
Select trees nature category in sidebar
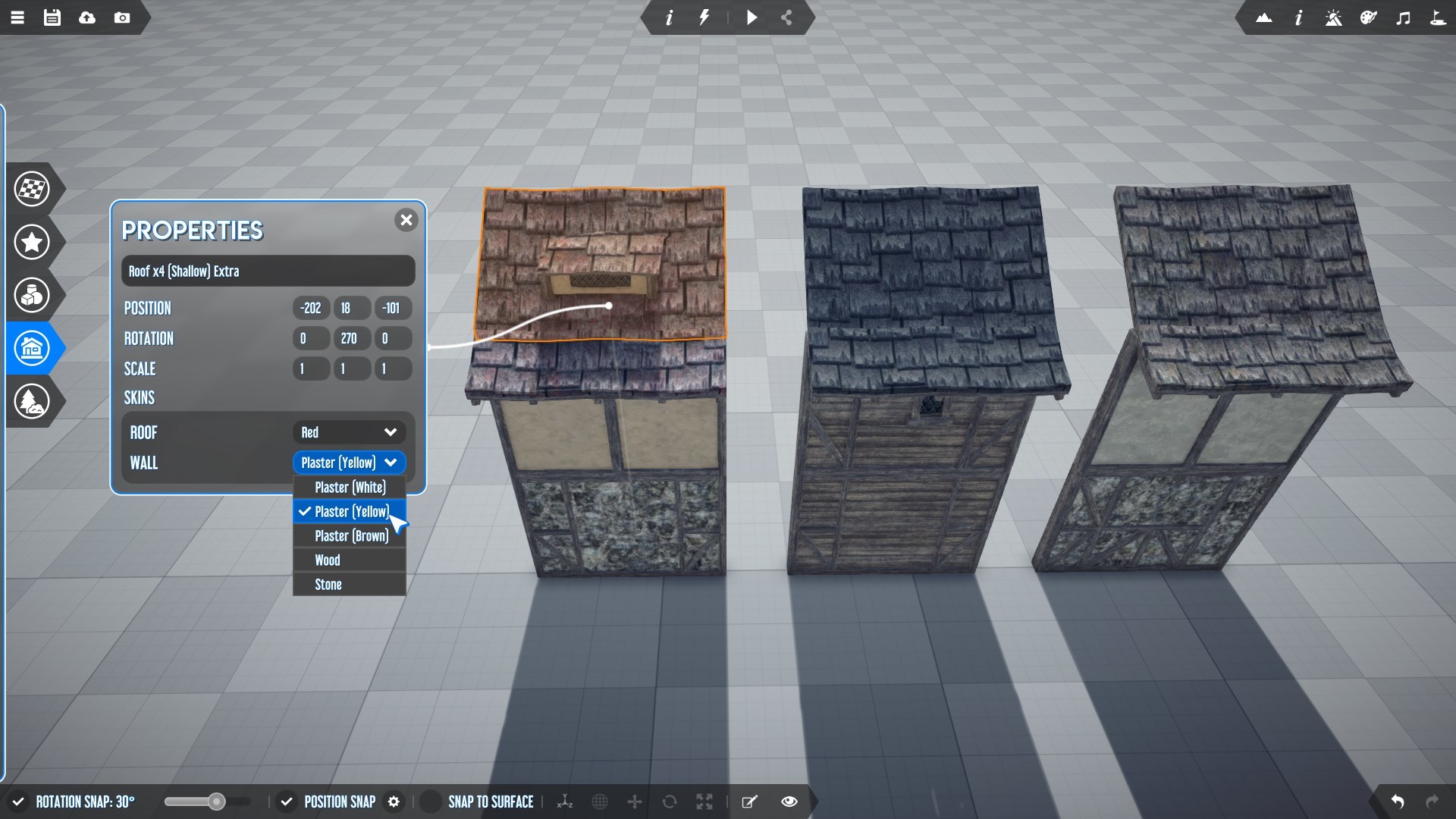32,401
